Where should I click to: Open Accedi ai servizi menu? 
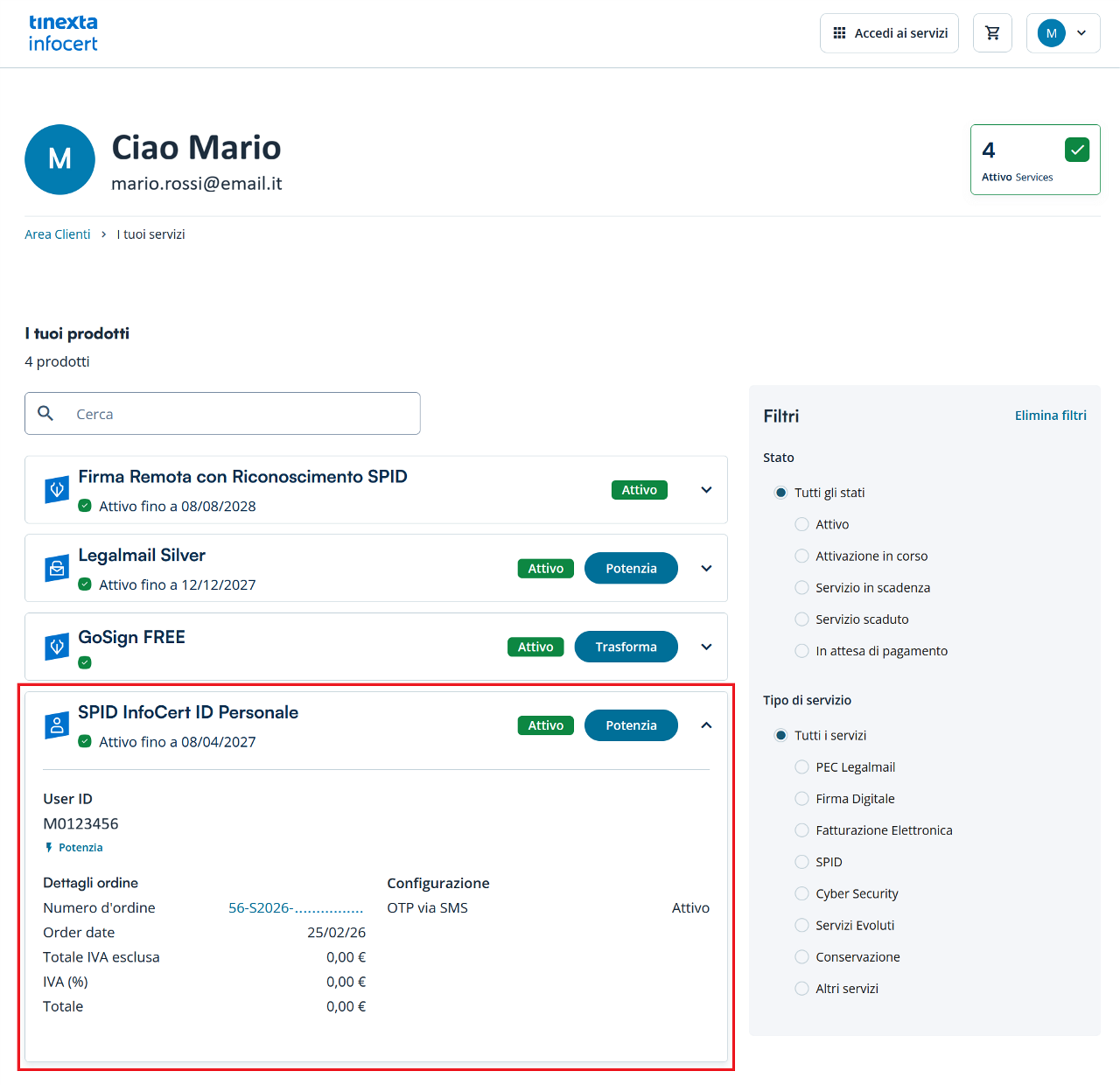[889, 33]
